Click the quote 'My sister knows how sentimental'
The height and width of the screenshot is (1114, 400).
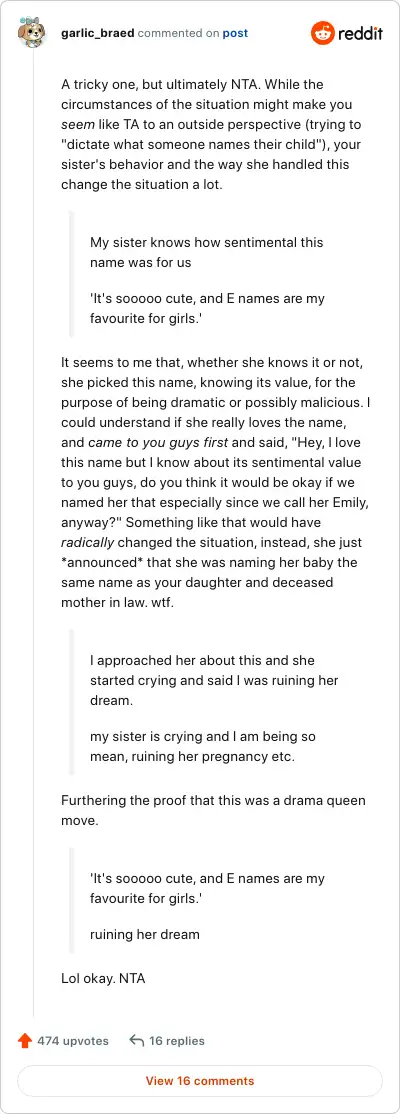coord(207,252)
